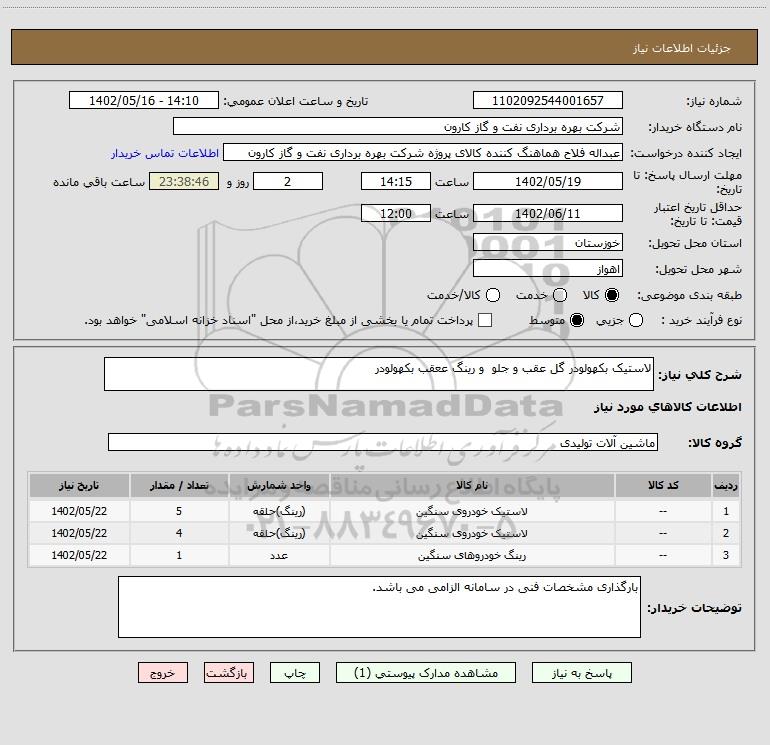
Task: Click the announcement date field 1402/05/16 - 14:10
Action: coord(144,100)
